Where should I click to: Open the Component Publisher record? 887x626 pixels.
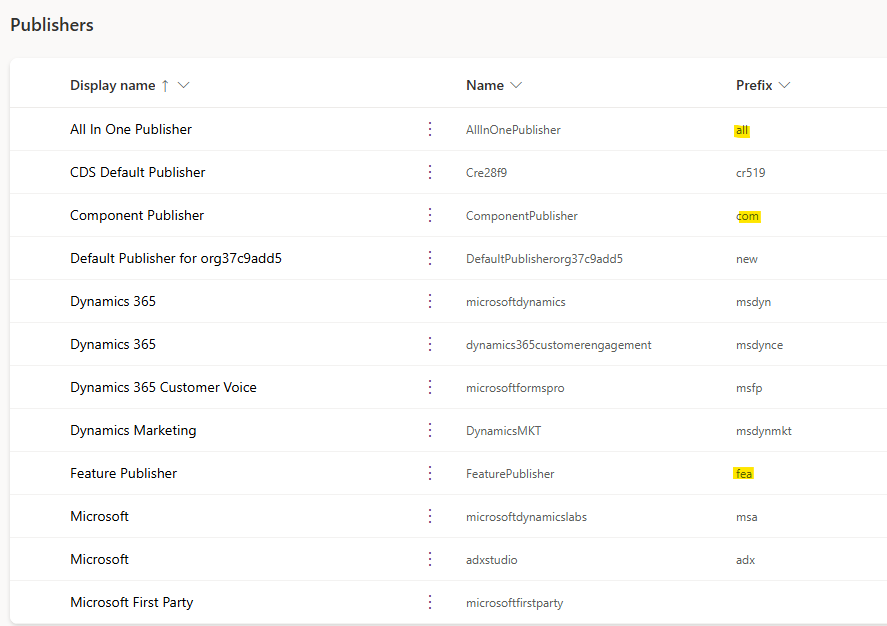137,215
